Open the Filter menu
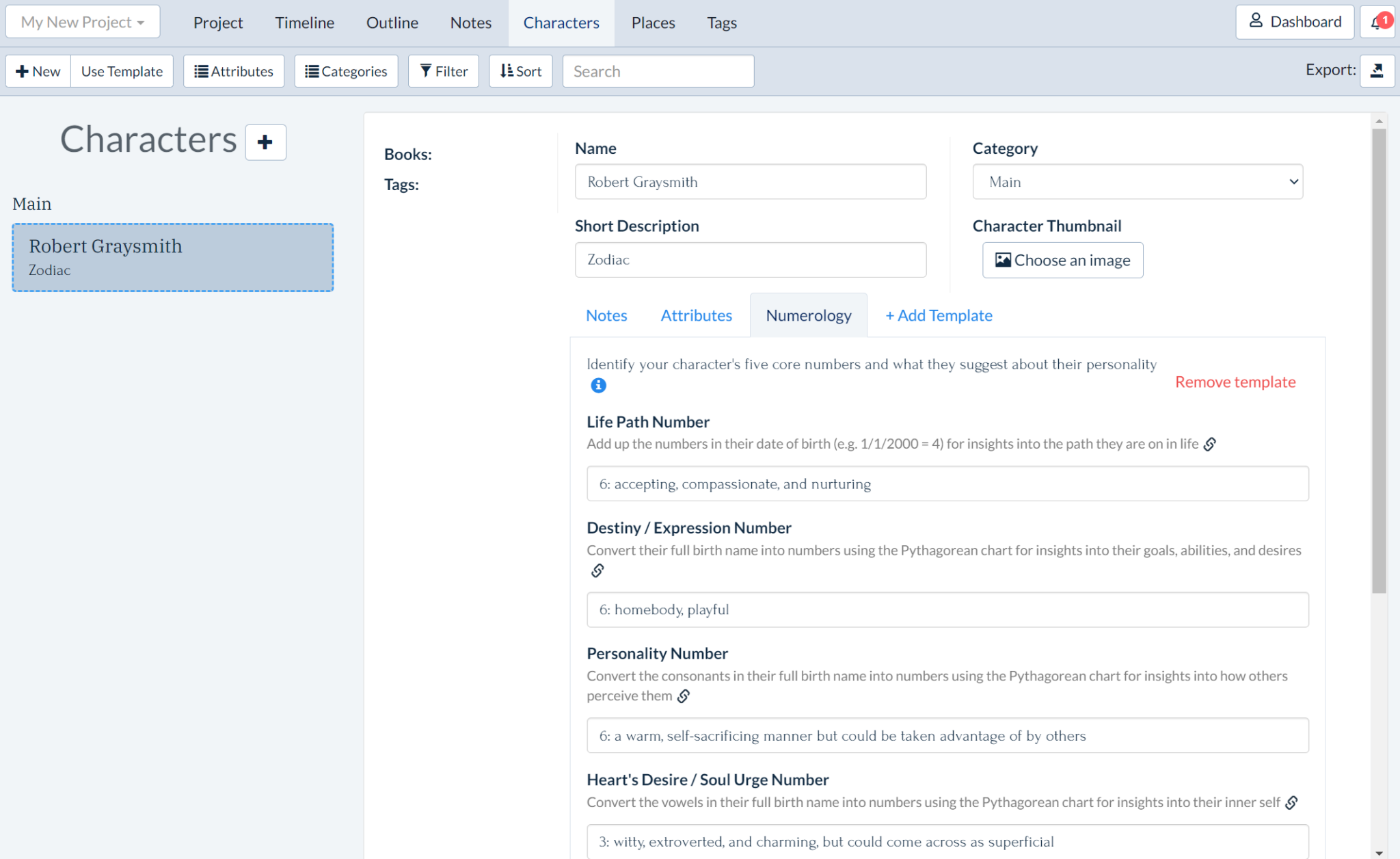This screenshot has height=859, width=1400. [443, 71]
